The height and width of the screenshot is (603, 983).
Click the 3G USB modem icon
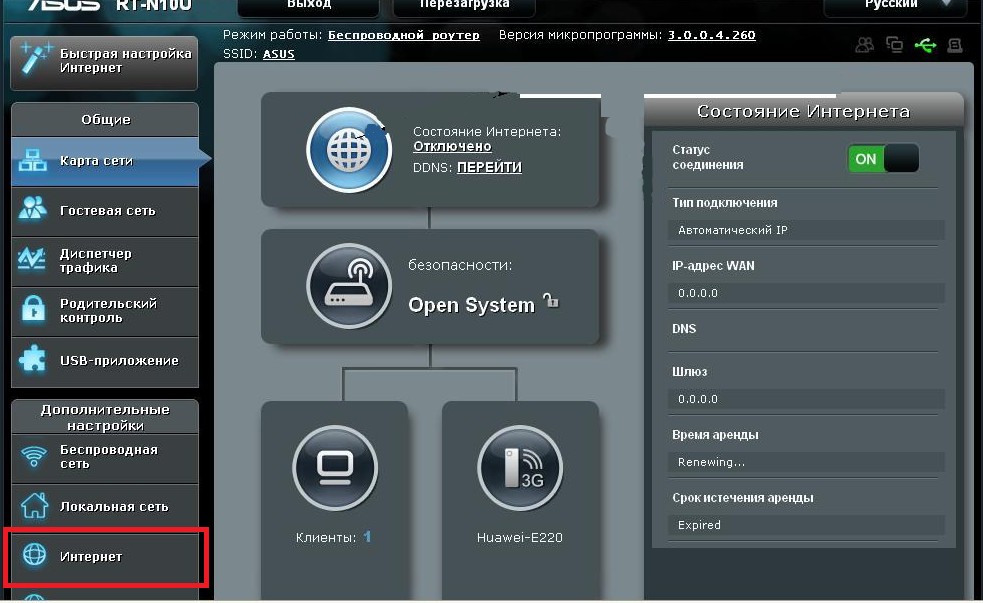click(520, 468)
